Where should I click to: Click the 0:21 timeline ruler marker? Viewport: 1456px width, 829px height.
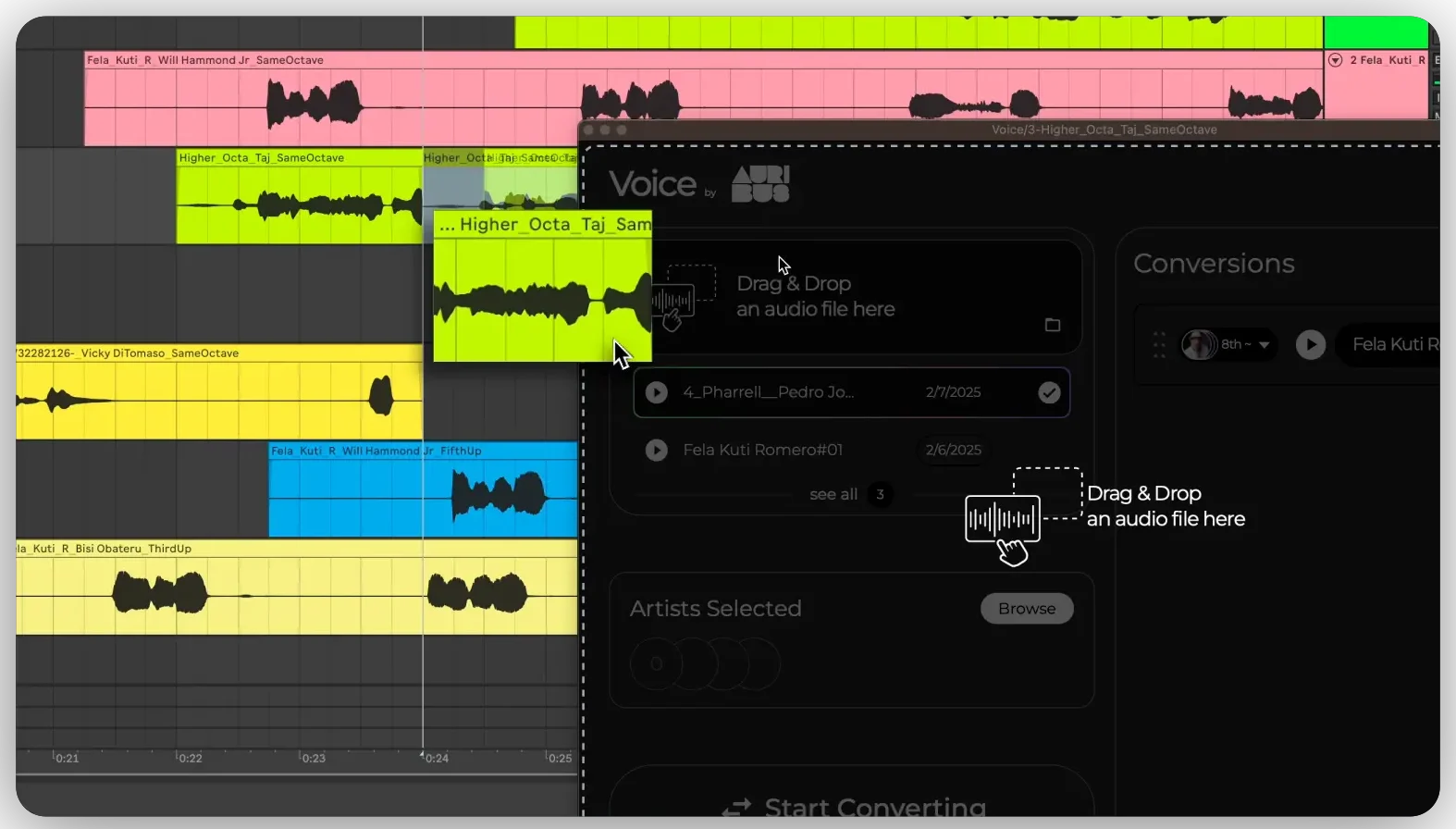[x=67, y=758]
